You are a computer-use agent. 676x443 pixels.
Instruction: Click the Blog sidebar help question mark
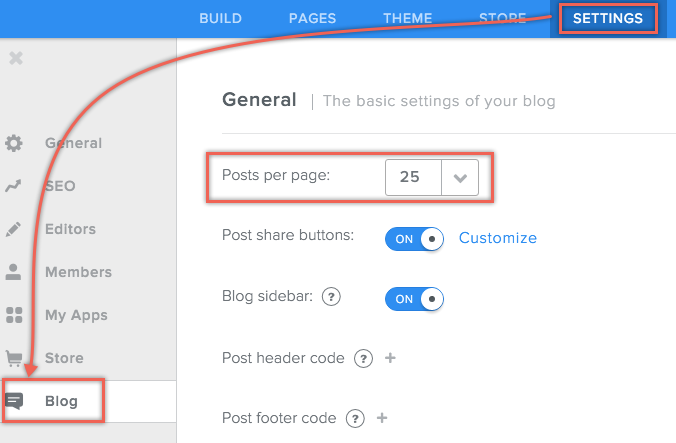click(x=332, y=297)
